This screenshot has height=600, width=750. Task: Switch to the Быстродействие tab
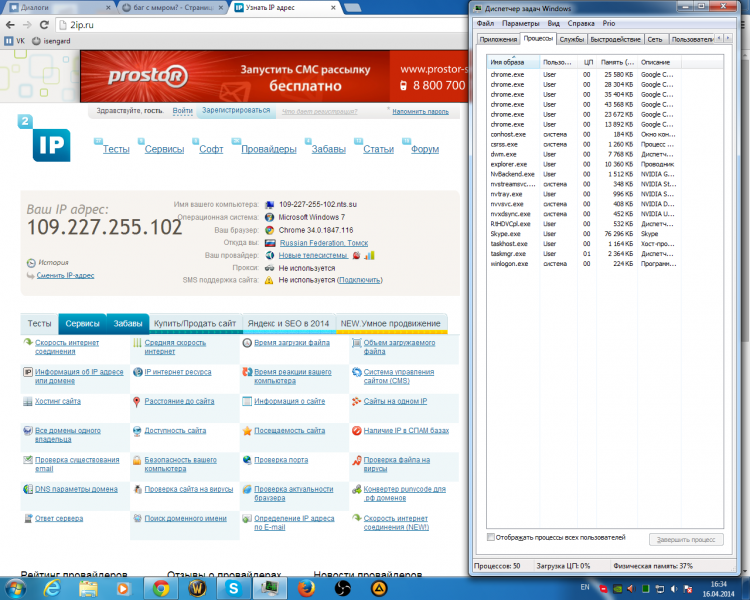pos(615,40)
